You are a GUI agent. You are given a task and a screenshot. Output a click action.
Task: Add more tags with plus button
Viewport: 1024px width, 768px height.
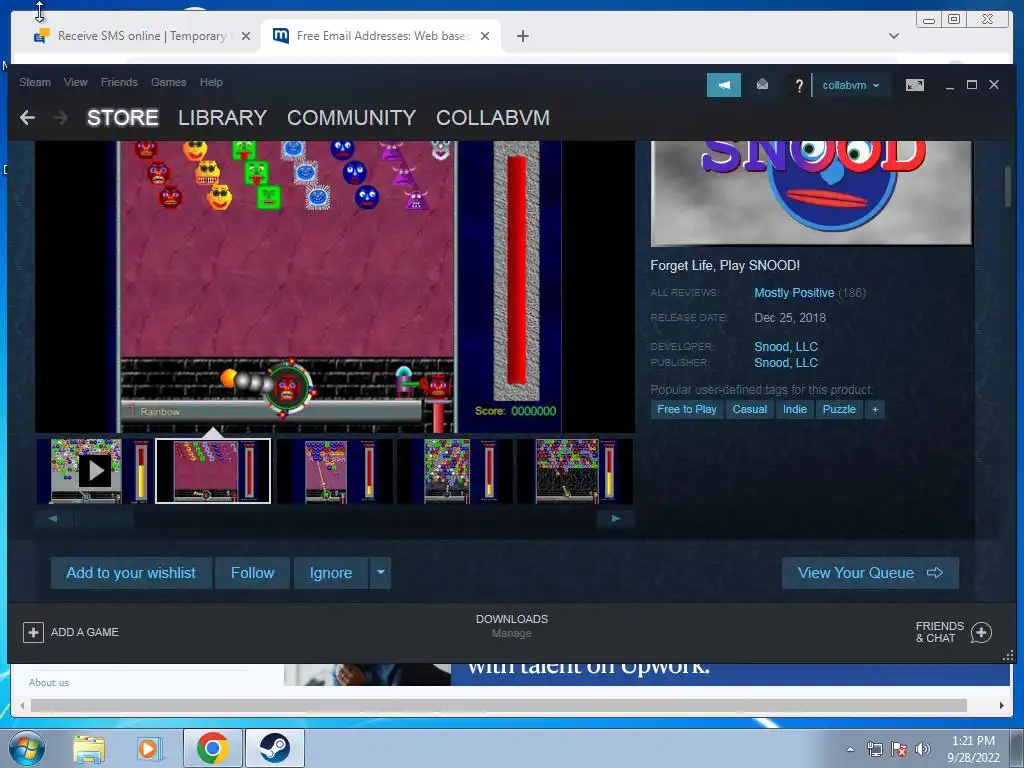(875, 409)
